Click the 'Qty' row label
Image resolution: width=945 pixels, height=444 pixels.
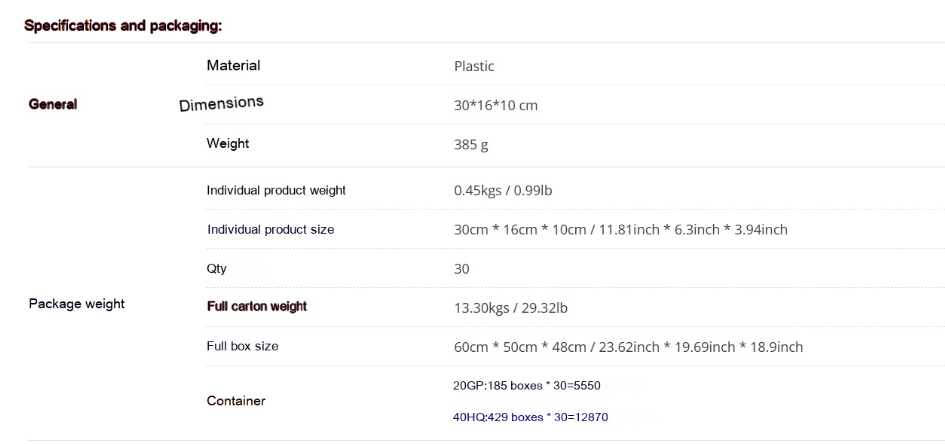(x=216, y=269)
